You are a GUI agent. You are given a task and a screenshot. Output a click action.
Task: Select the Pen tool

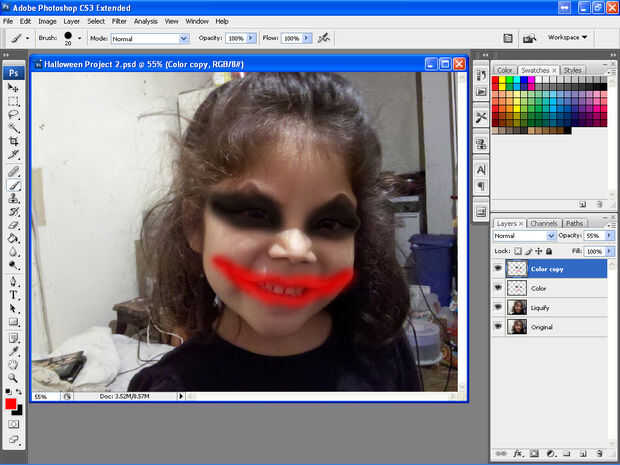[13, 282]
